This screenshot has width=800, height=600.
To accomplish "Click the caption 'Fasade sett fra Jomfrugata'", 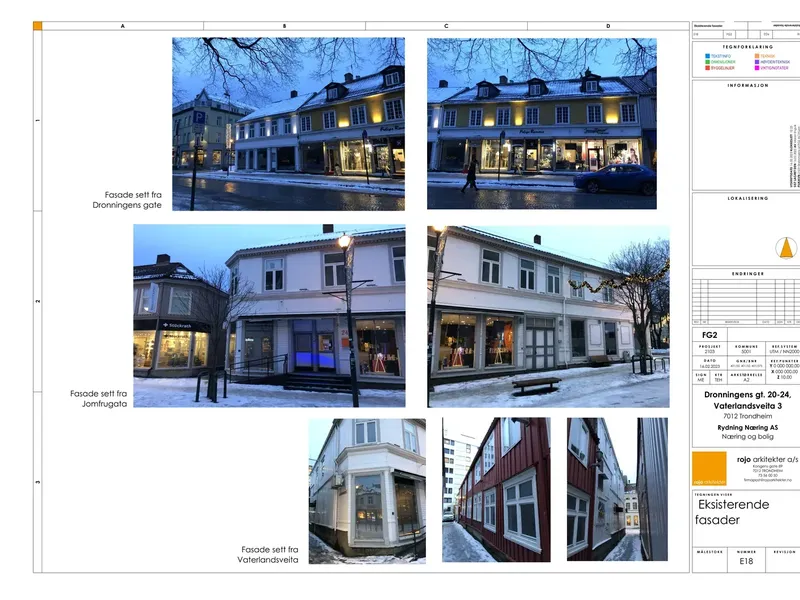I will [x=98, y=398].
